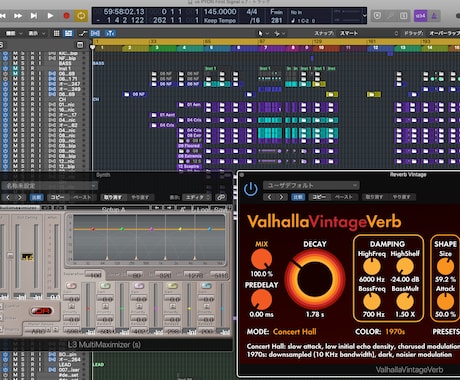Click the BassMult damping knob
Screen dimensions: 460x380
point(405,301)
